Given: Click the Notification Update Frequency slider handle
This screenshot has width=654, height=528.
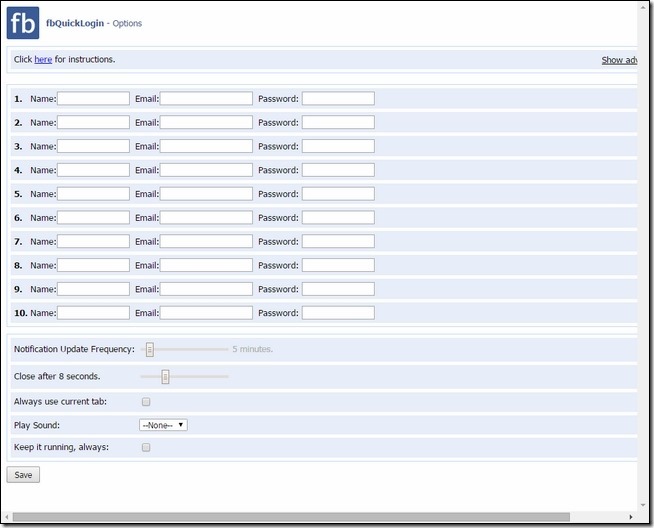Looking at the screenshot, I should (x=150, y=349).
